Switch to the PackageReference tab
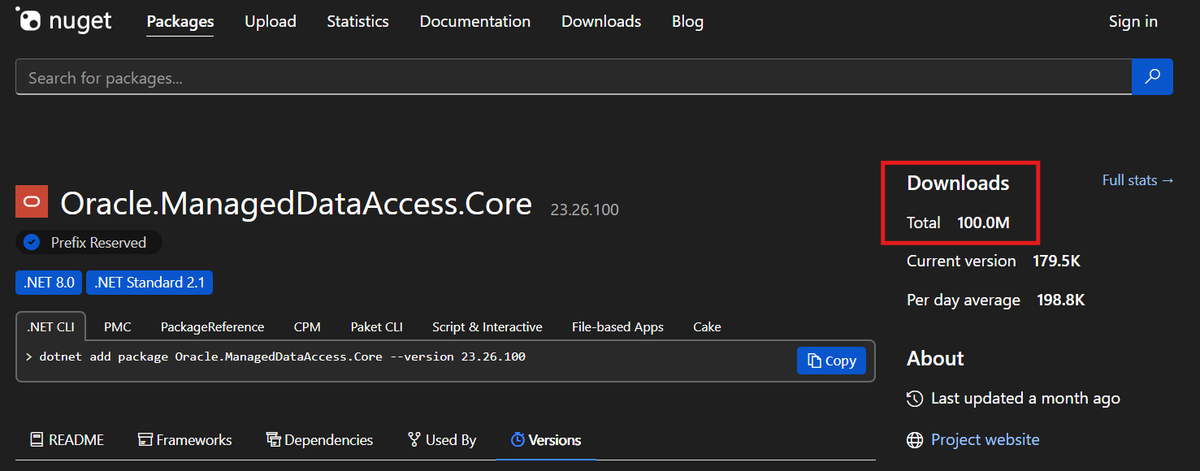The height and width of the screenshot is (471, 1200). (x=212, y=327)
